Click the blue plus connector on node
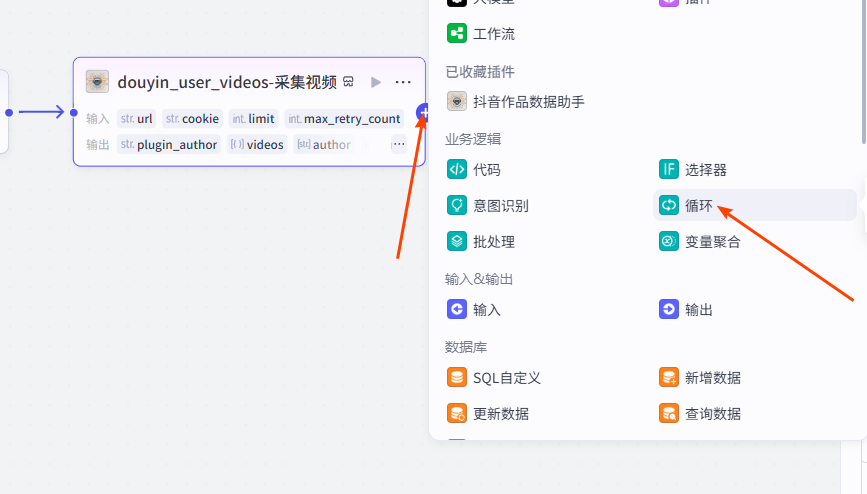 coord(422,112)
